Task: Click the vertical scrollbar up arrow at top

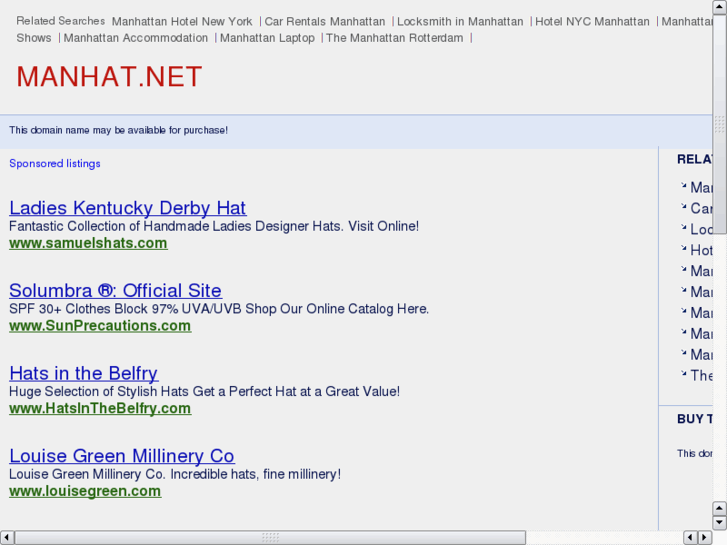Action: pyautogui.click(x=719, y=7)
